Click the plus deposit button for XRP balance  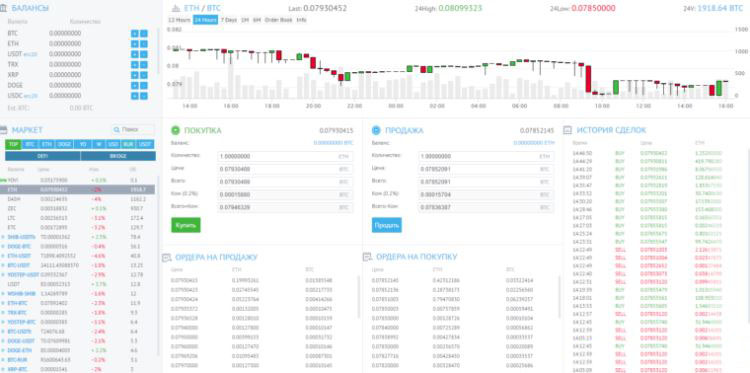134,75
